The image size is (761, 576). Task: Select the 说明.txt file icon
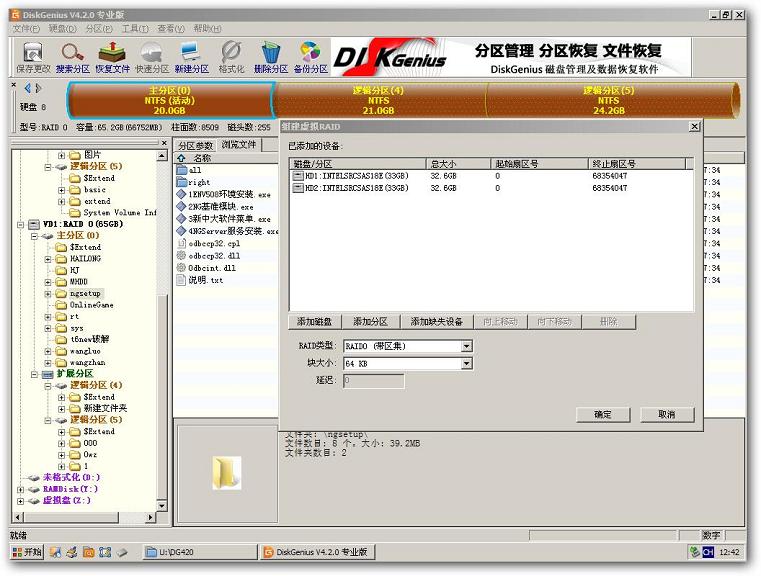[x=181, y=280]
